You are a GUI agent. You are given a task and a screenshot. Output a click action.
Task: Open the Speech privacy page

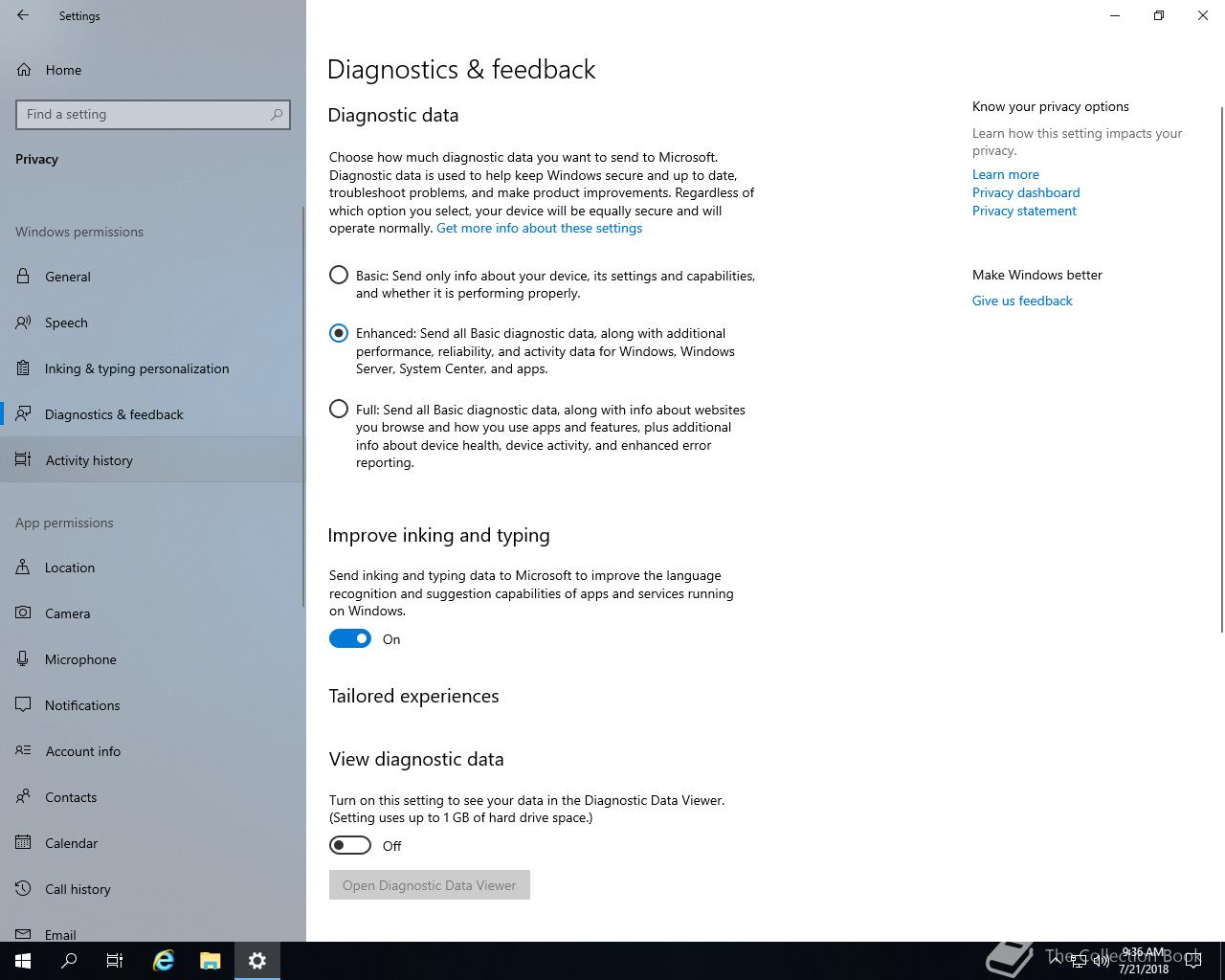click(153, 323)
